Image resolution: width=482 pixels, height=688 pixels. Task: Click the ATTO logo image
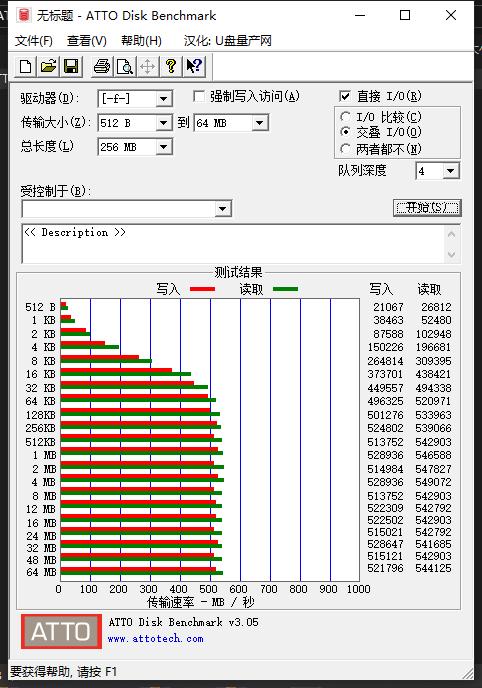coord(61,631)
